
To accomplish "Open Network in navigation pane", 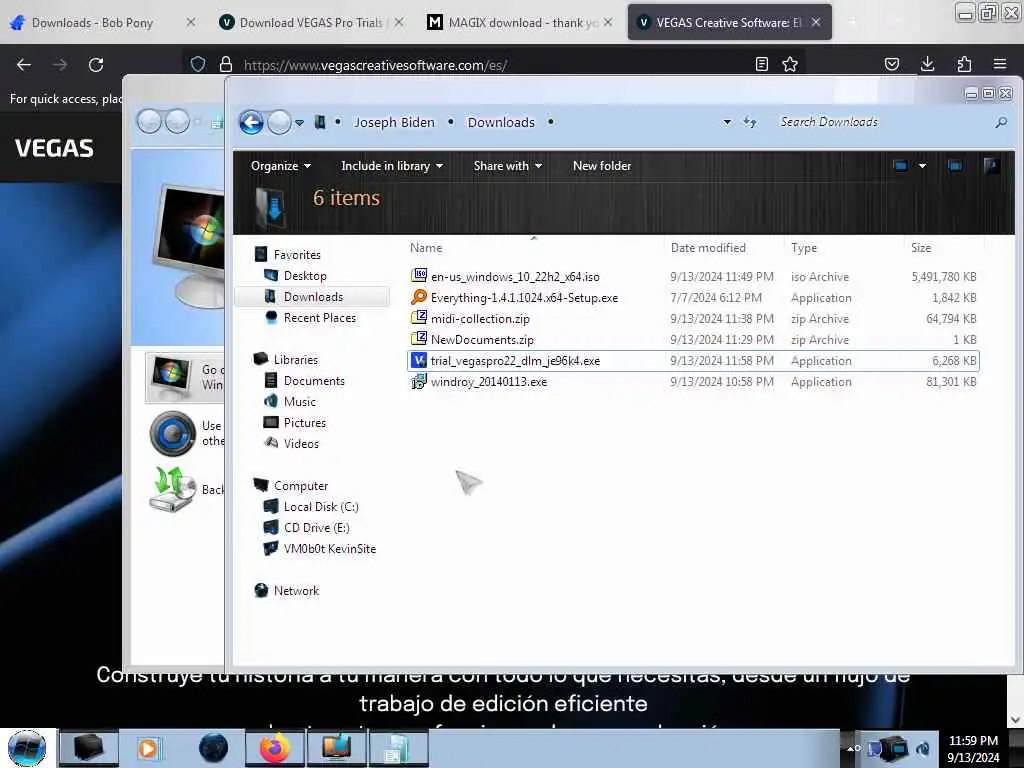I will [x=296, y=590].
